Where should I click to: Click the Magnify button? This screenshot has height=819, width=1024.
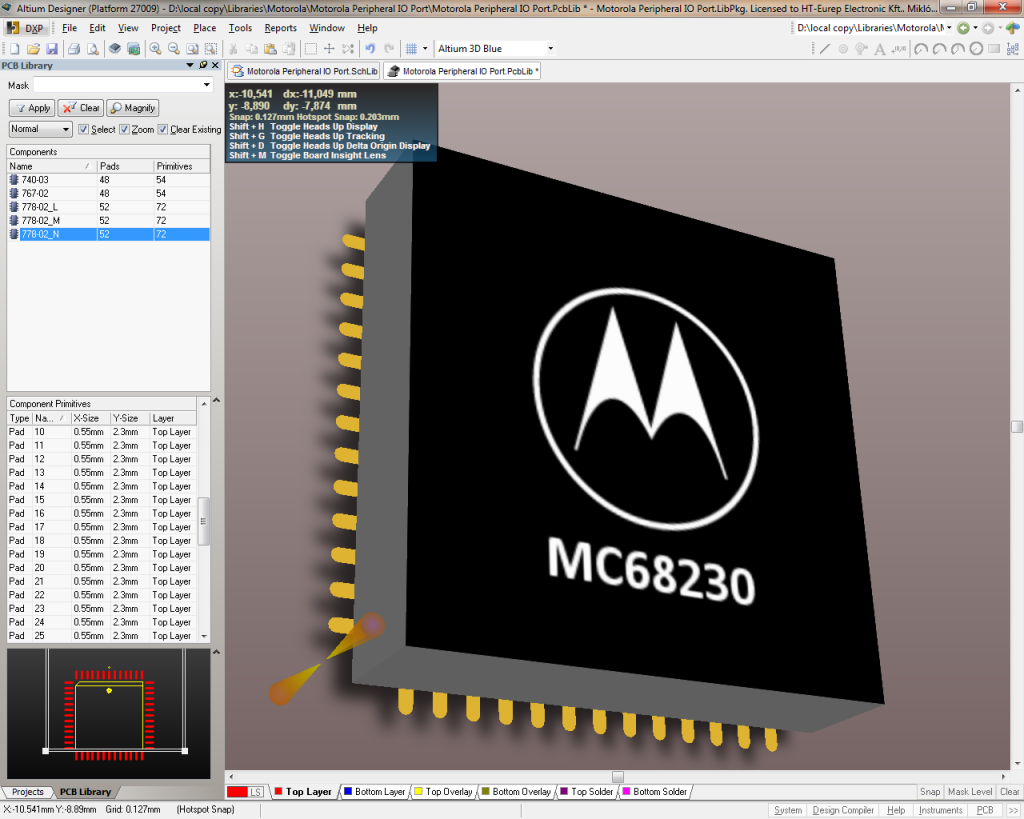tap(133, 108)
